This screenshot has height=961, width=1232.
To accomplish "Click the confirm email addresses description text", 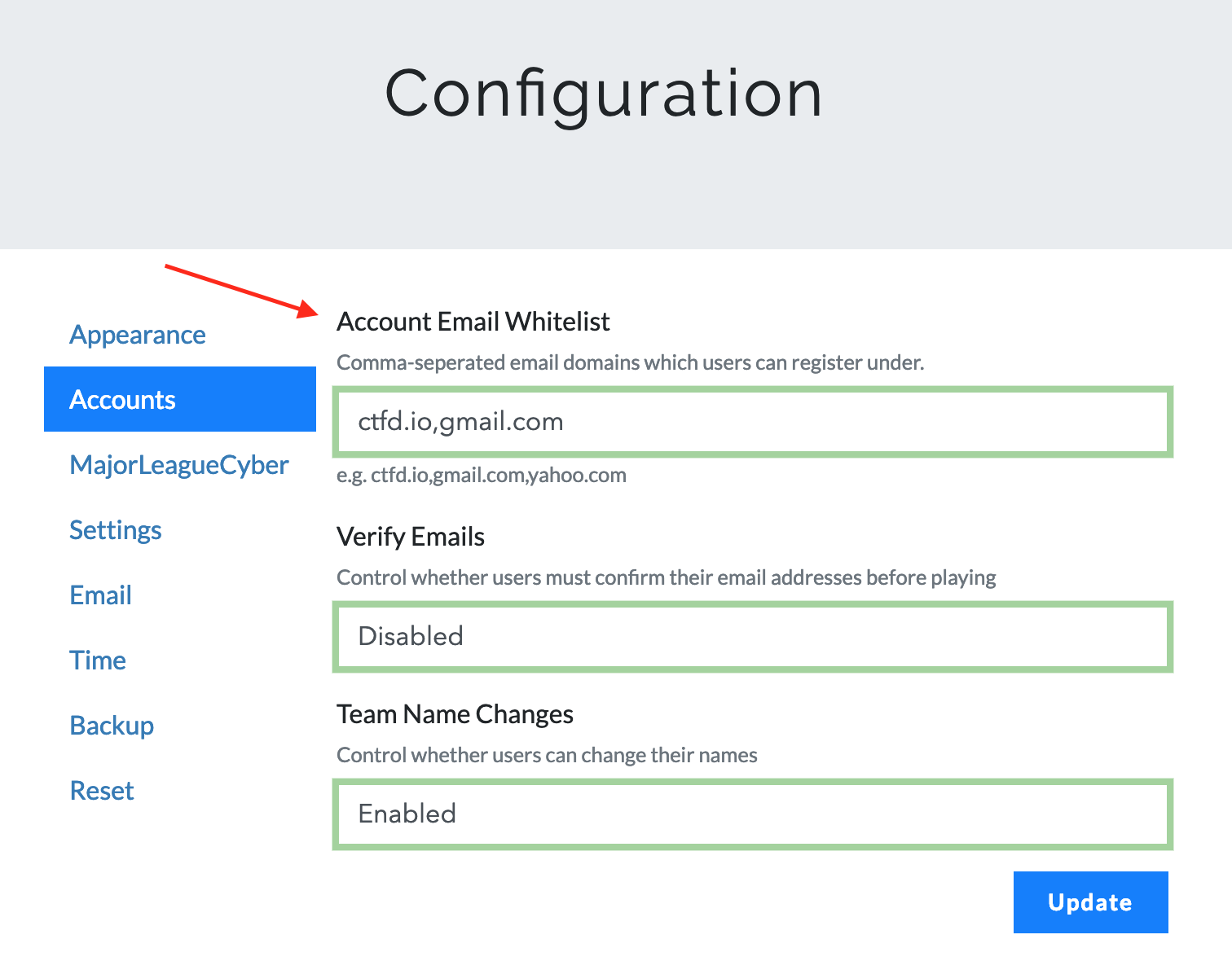I will click(x=666, y=577).
